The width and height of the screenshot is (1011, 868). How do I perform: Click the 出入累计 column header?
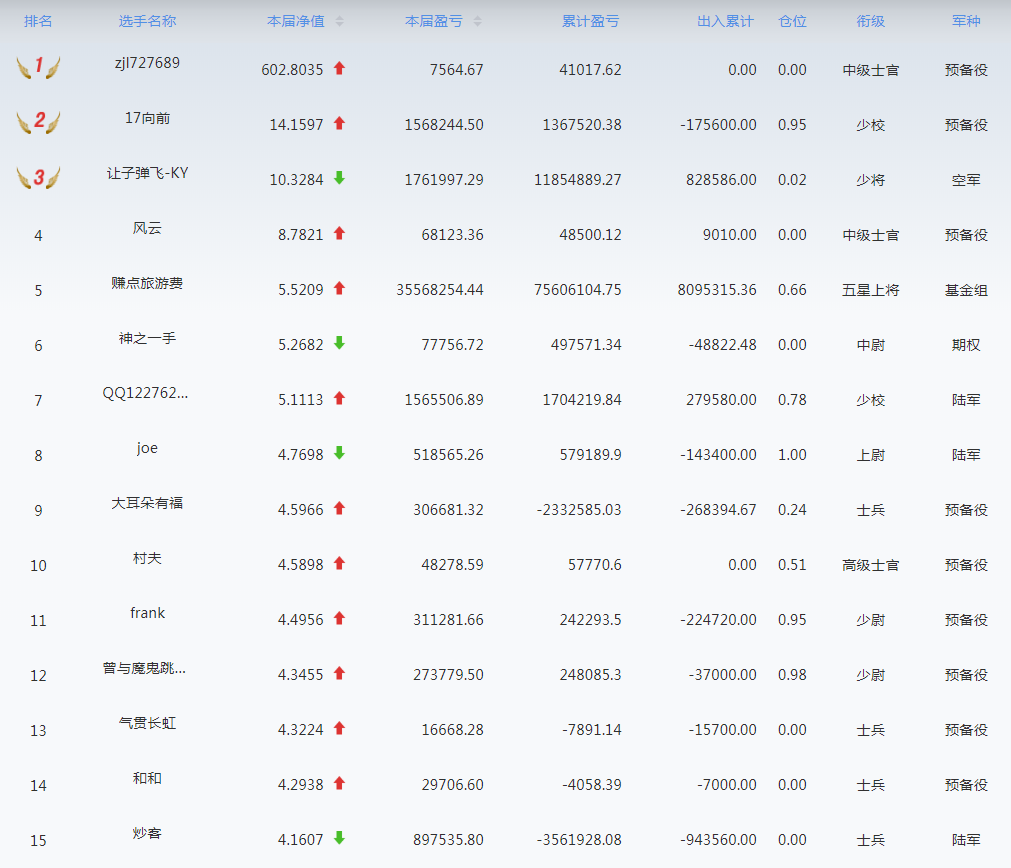(x=725, y=21)
